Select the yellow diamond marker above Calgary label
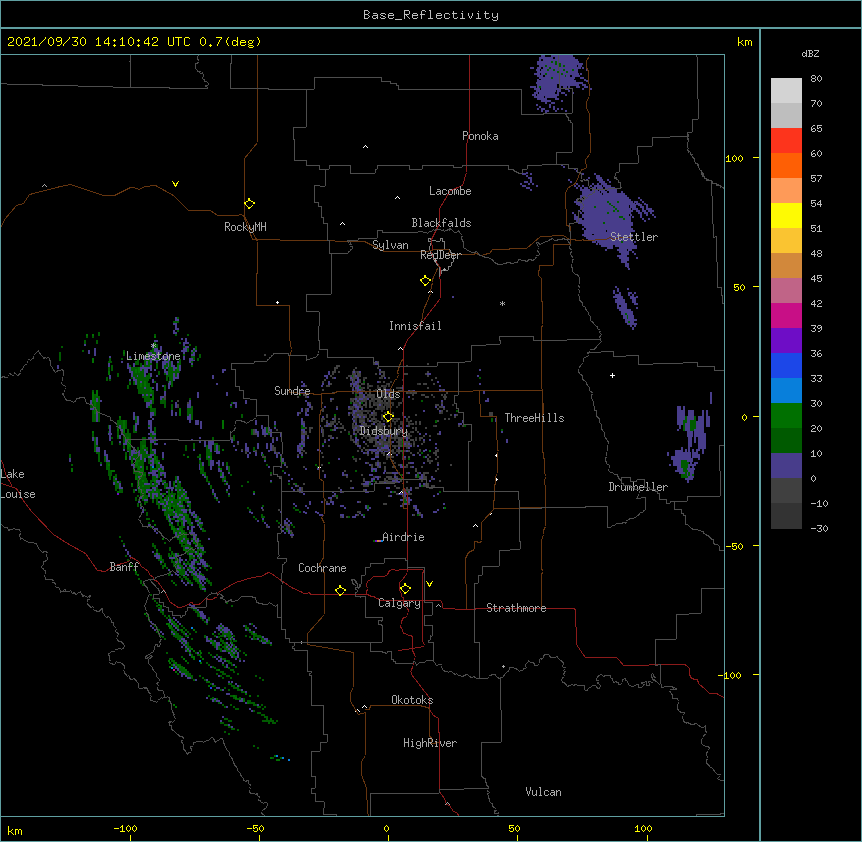The height and width of the screenshot is (842, 862). coord(405,589)
